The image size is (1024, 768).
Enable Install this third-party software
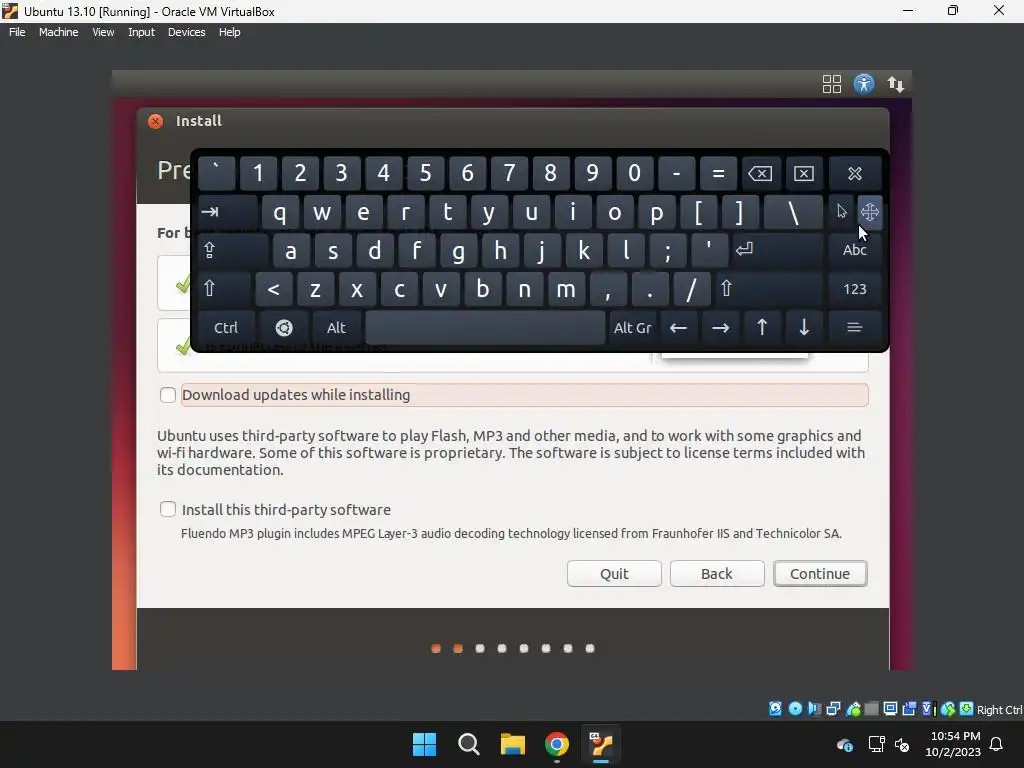click(x=168, y=509)
